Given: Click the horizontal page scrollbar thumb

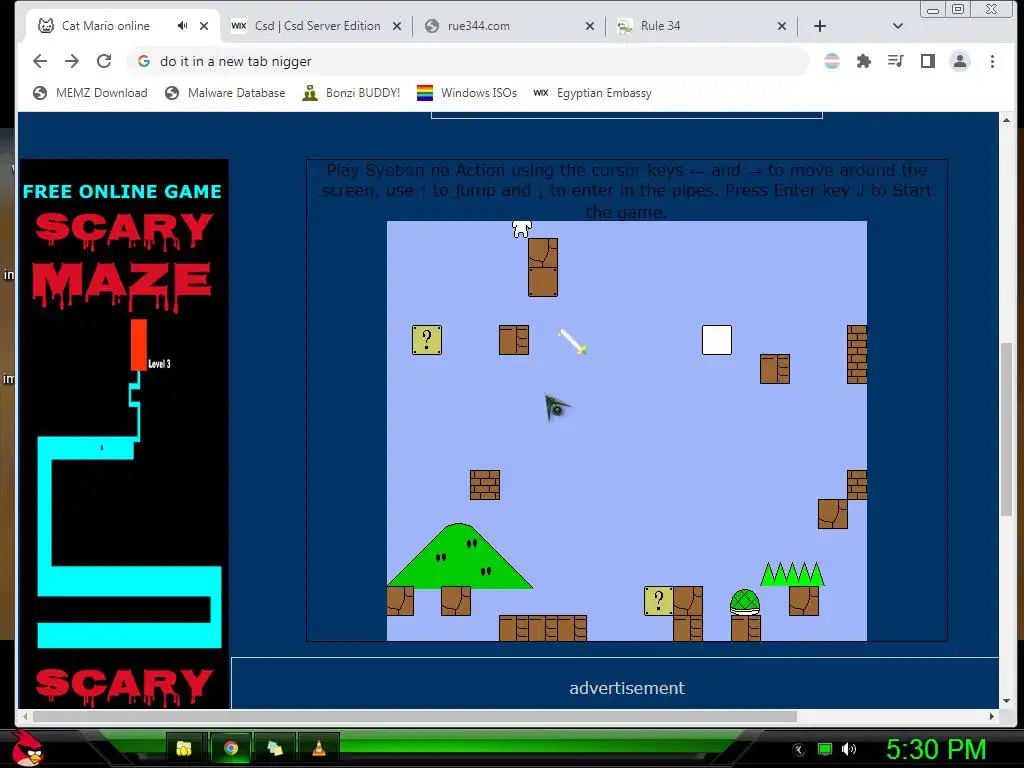Looking at the screenshot, I should coord(415,716).
